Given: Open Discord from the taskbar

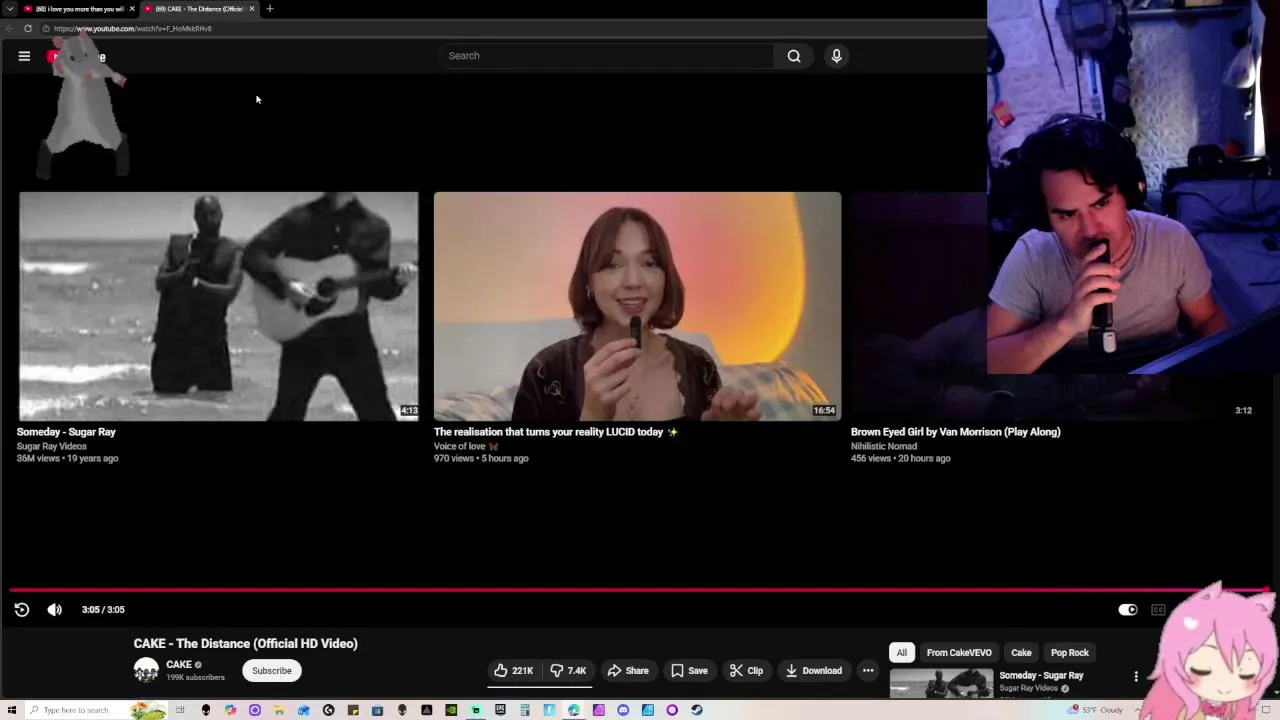Looking at the screenshot, I should pyautogui.click(x=623, y=710).
